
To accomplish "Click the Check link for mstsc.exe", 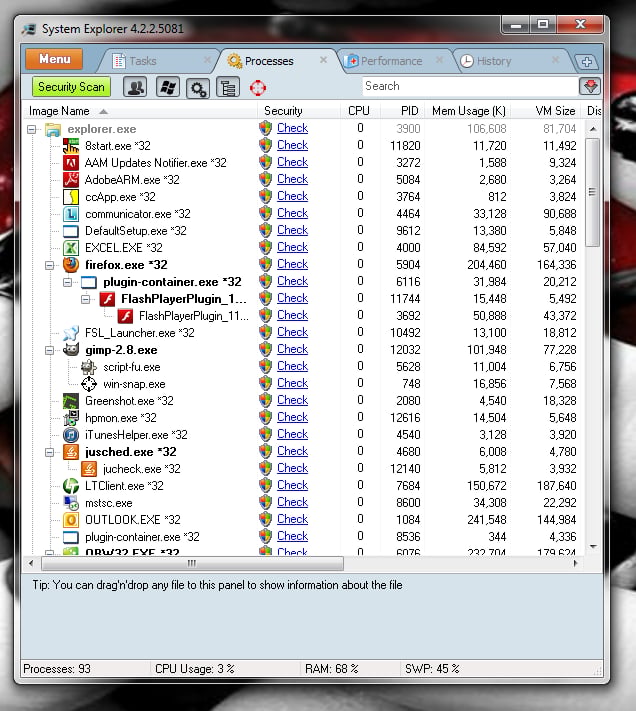I will [x=292, y=502].
